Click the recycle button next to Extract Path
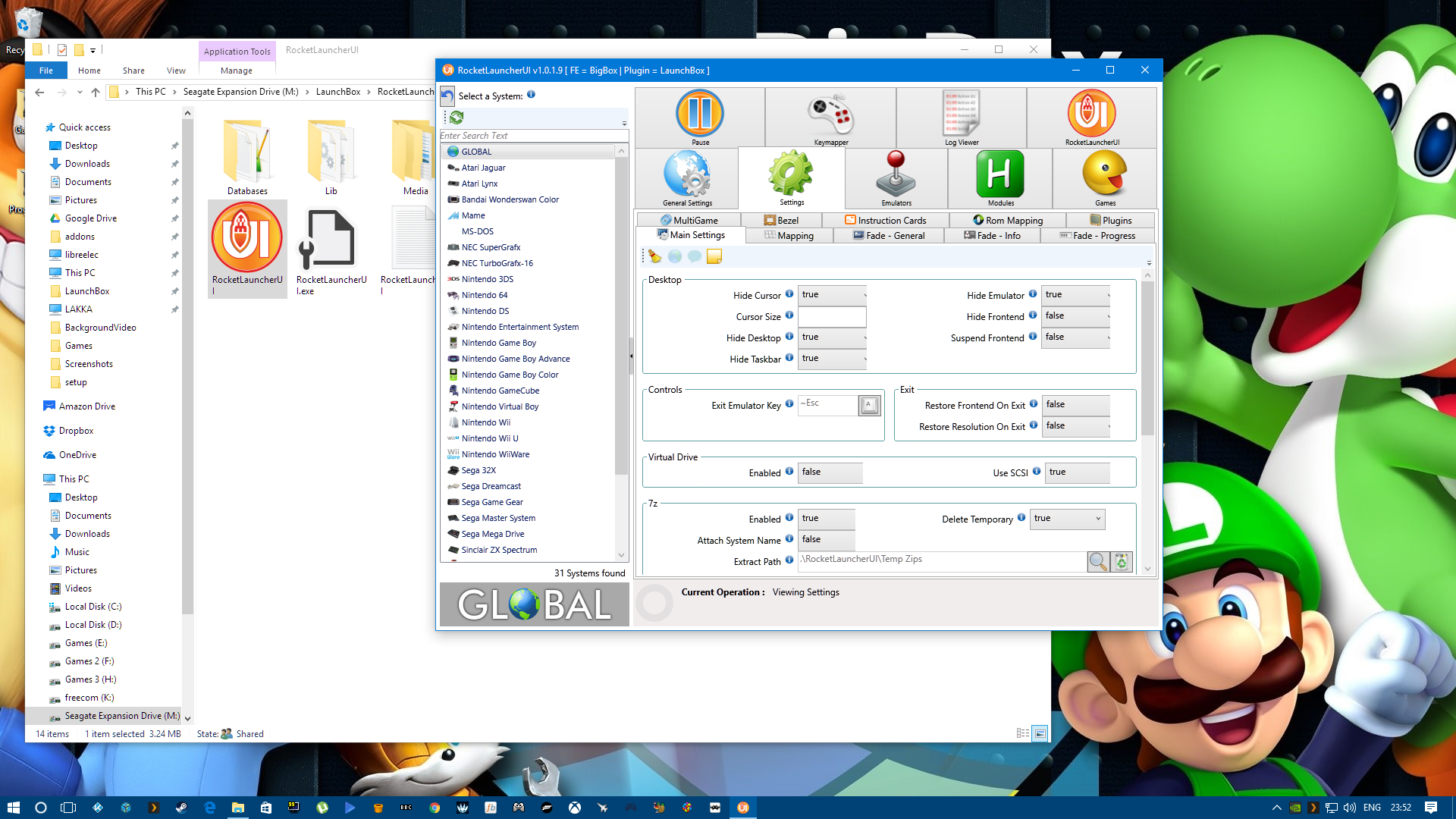The image size is (1456, 819). pos(1122,561)
